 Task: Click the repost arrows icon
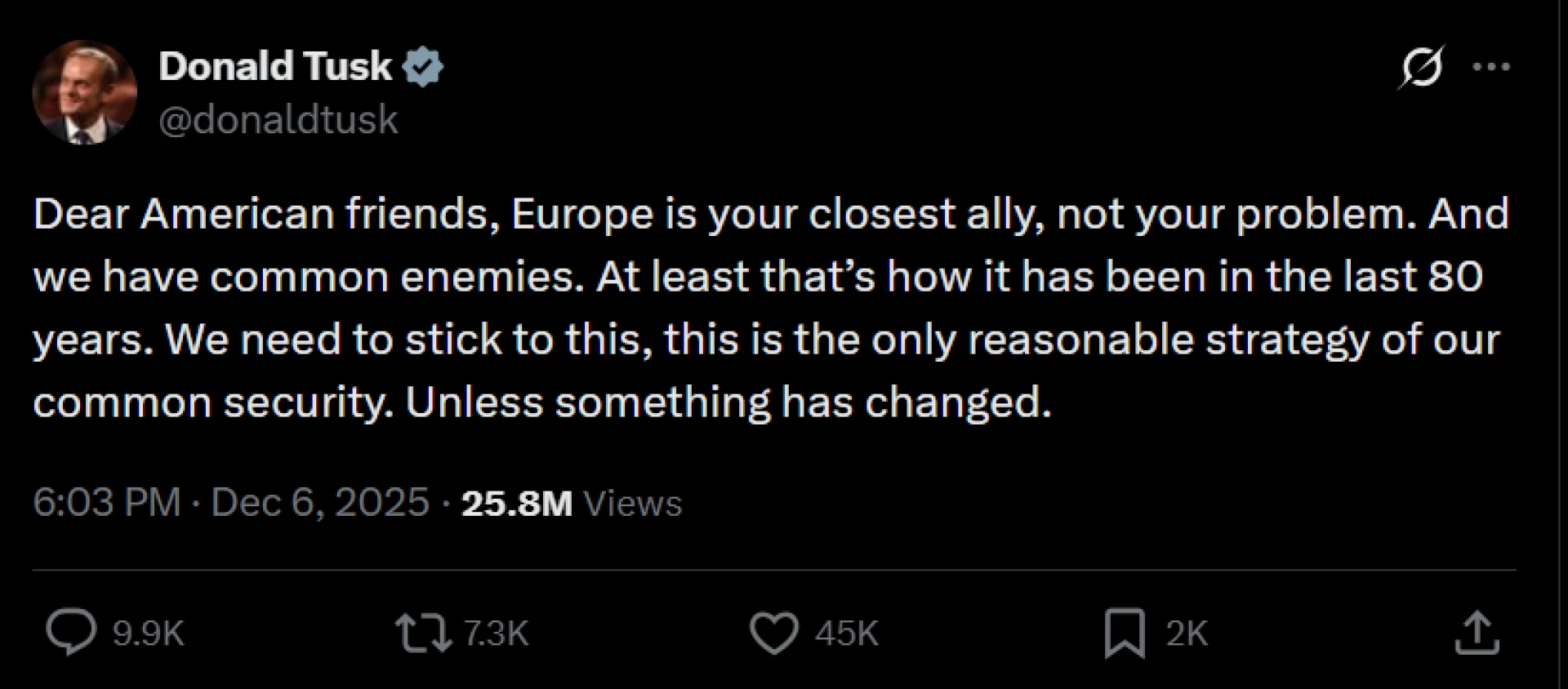[423, 633]
